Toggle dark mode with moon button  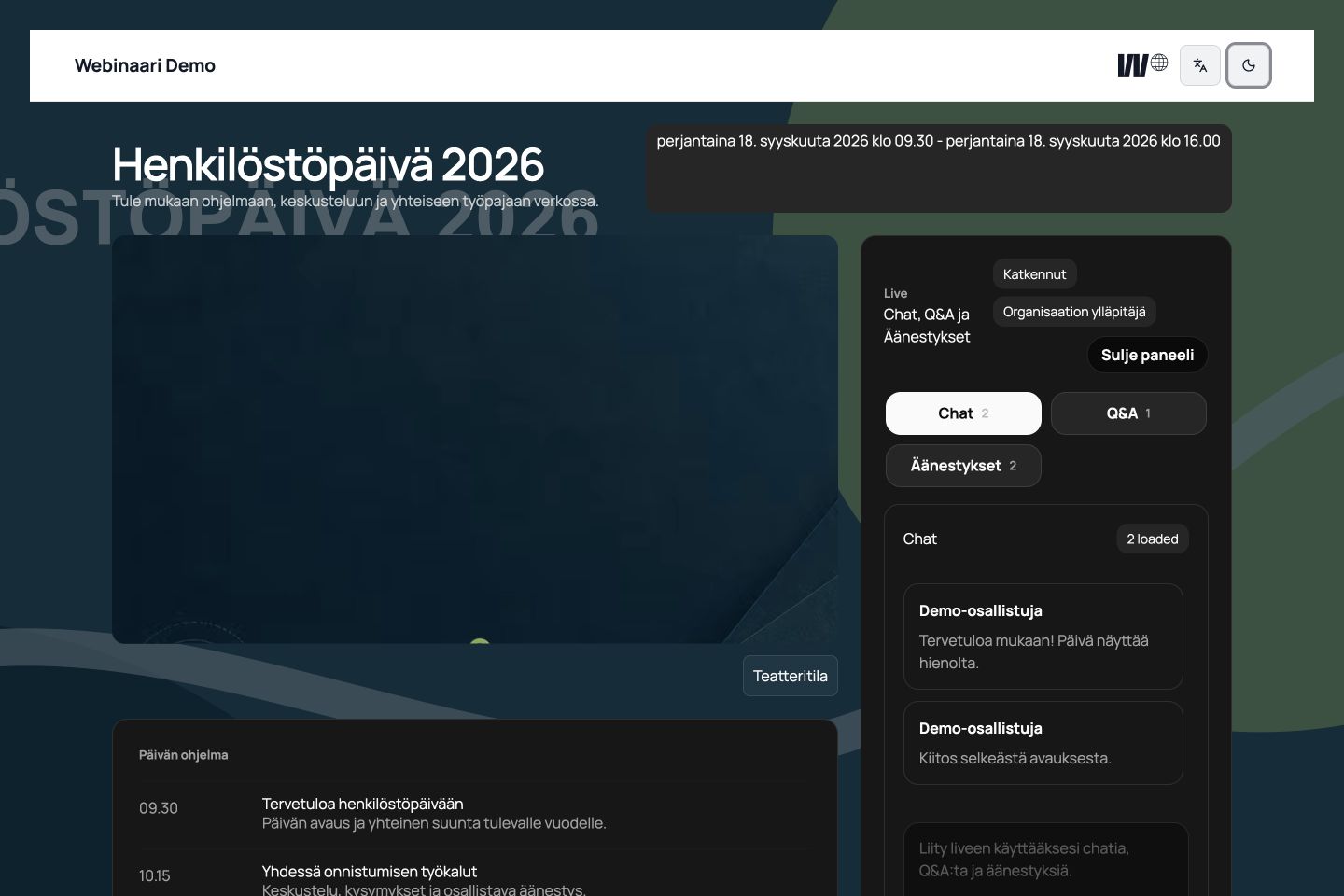(1249, 65)
